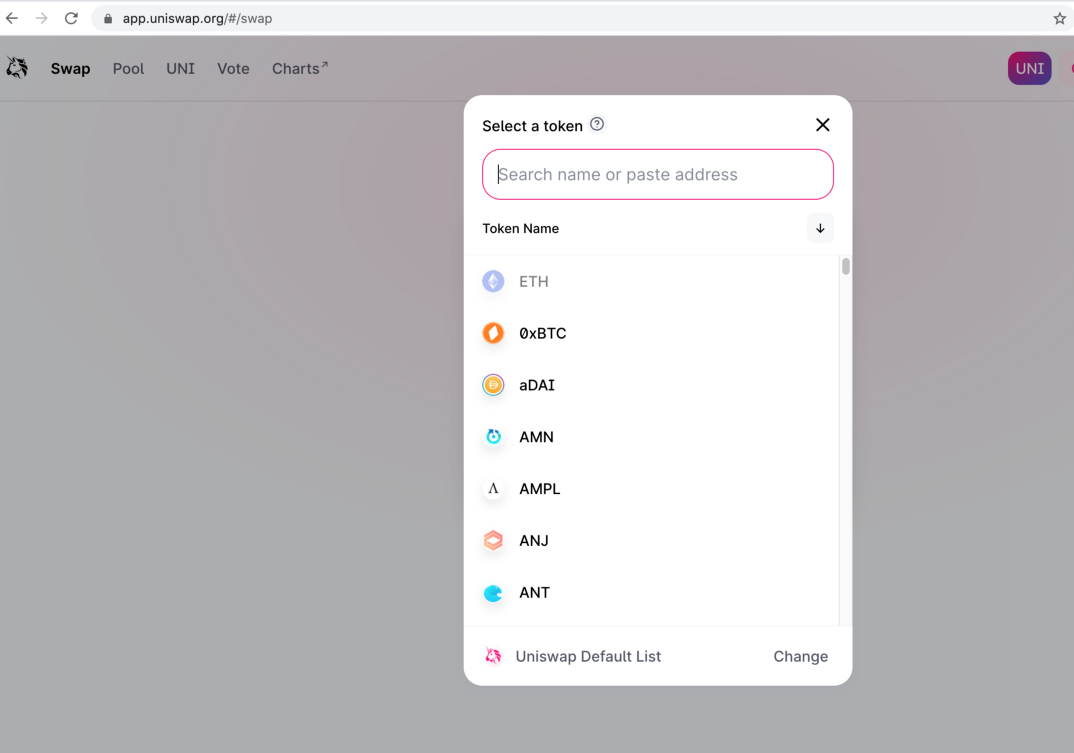The image size is (1074, 753).
Task: Open the Pool tab
Action: [x=128, y=69]
